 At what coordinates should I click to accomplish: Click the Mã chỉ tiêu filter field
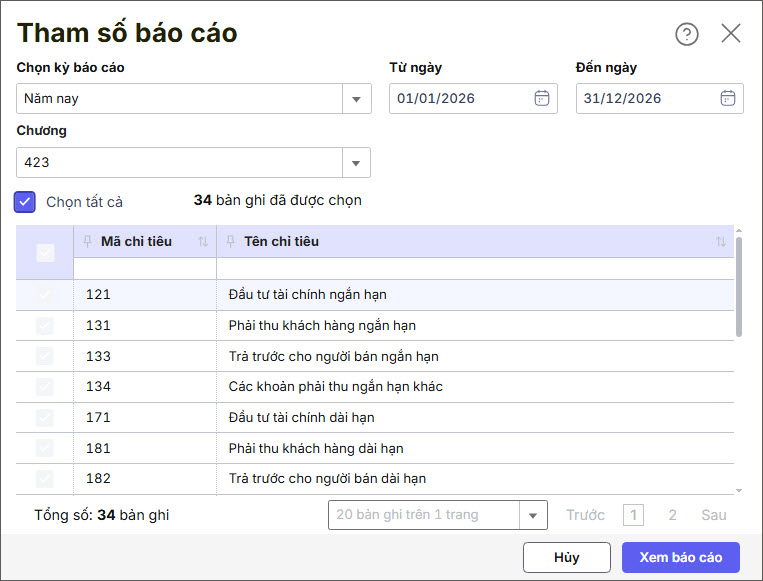(145, 269)
